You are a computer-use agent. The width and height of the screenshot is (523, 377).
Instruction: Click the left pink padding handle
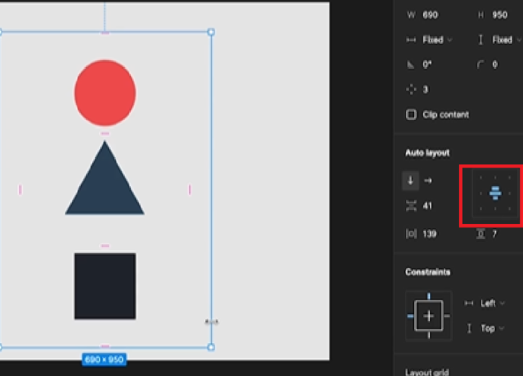20,190
